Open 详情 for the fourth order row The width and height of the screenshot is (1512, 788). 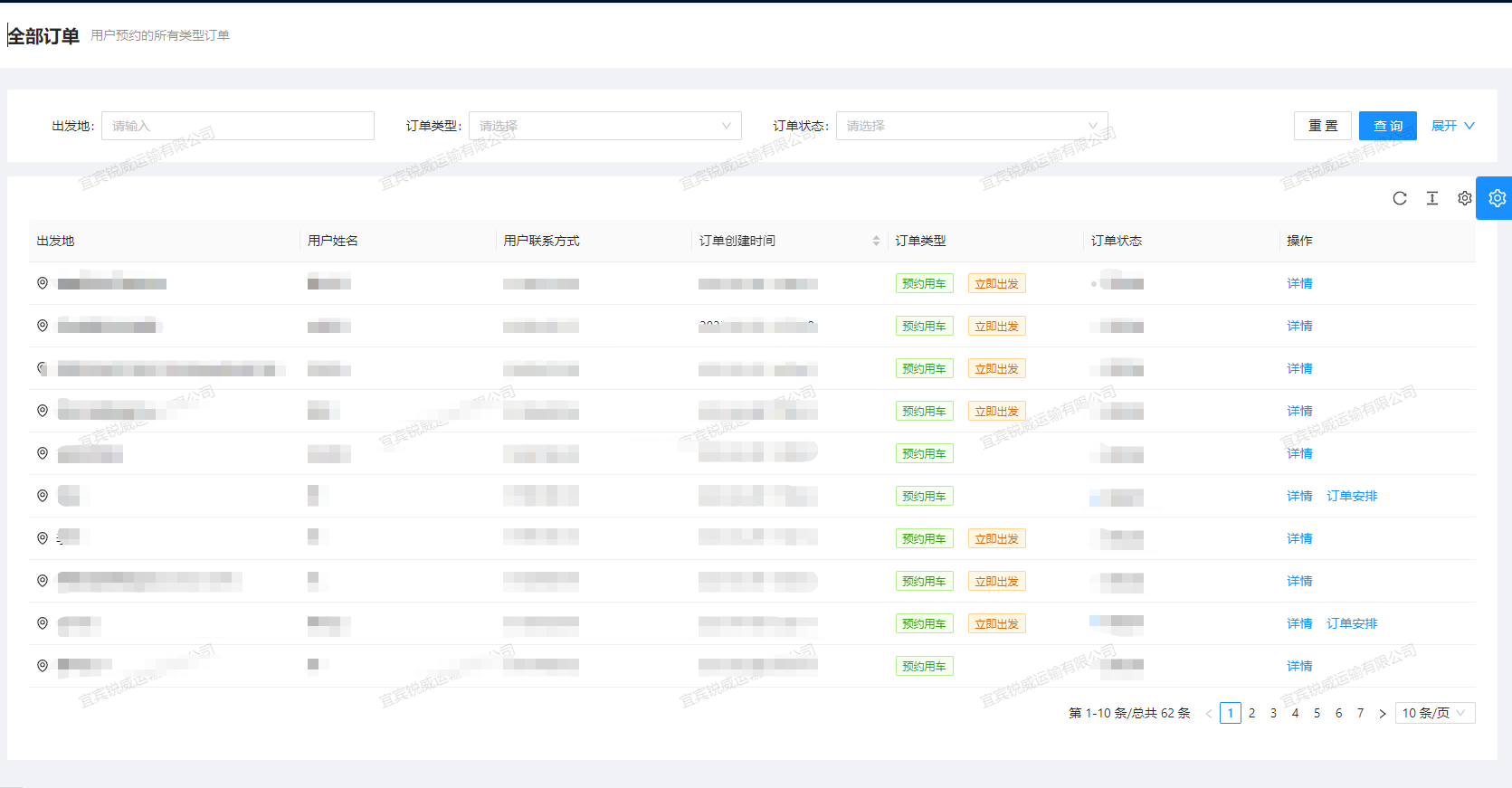click(1299, 411)
